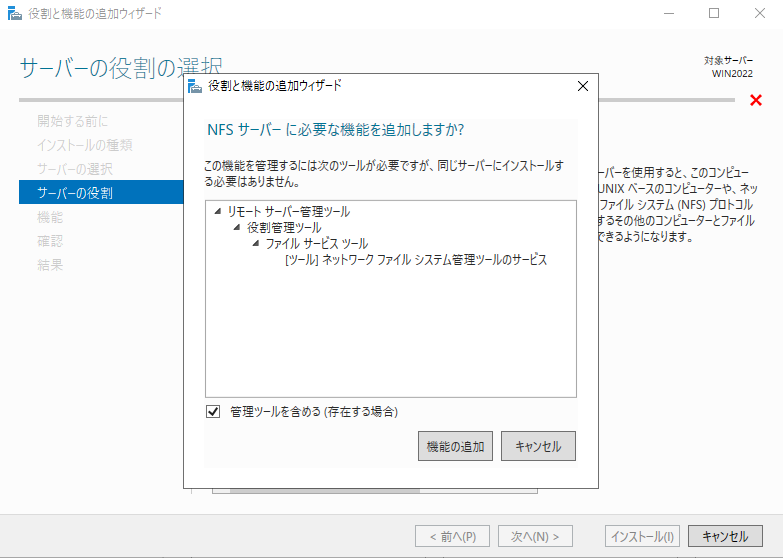Screen dimensions: 783x558
Task: Click the red X icon beneath 対象サーバー
Action: 755,100
